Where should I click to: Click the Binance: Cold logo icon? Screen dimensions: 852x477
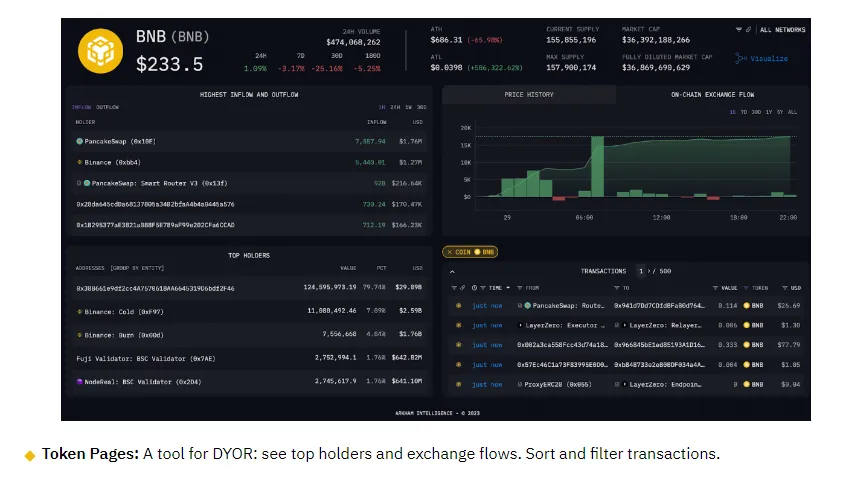79,312
